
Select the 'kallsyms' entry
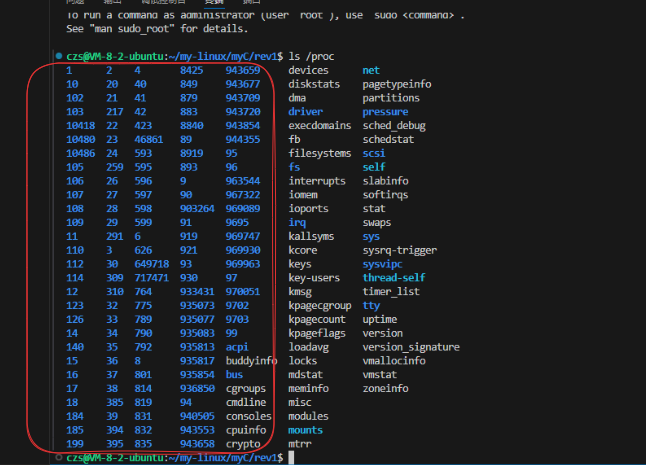pyautogui.click(x=311, y=236)
